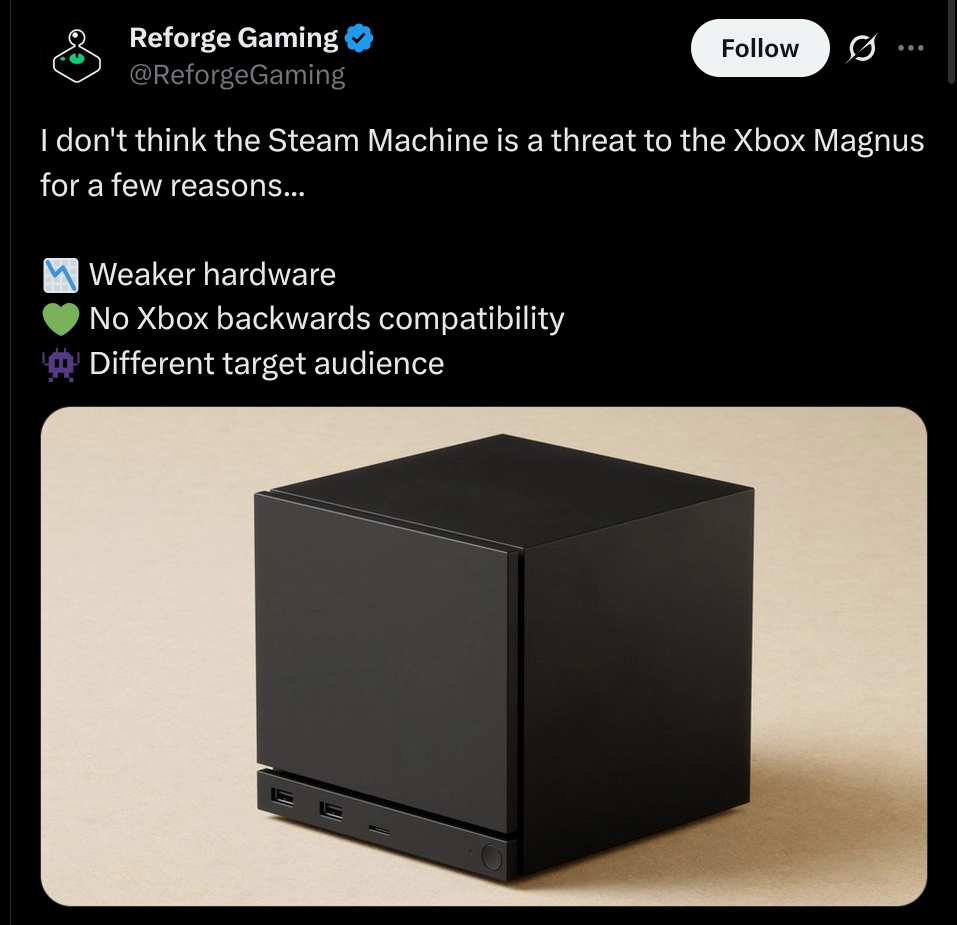This screenshot has width=957, height=925.
Task: Open the three-dot more options menu
Action: (911, 48)
